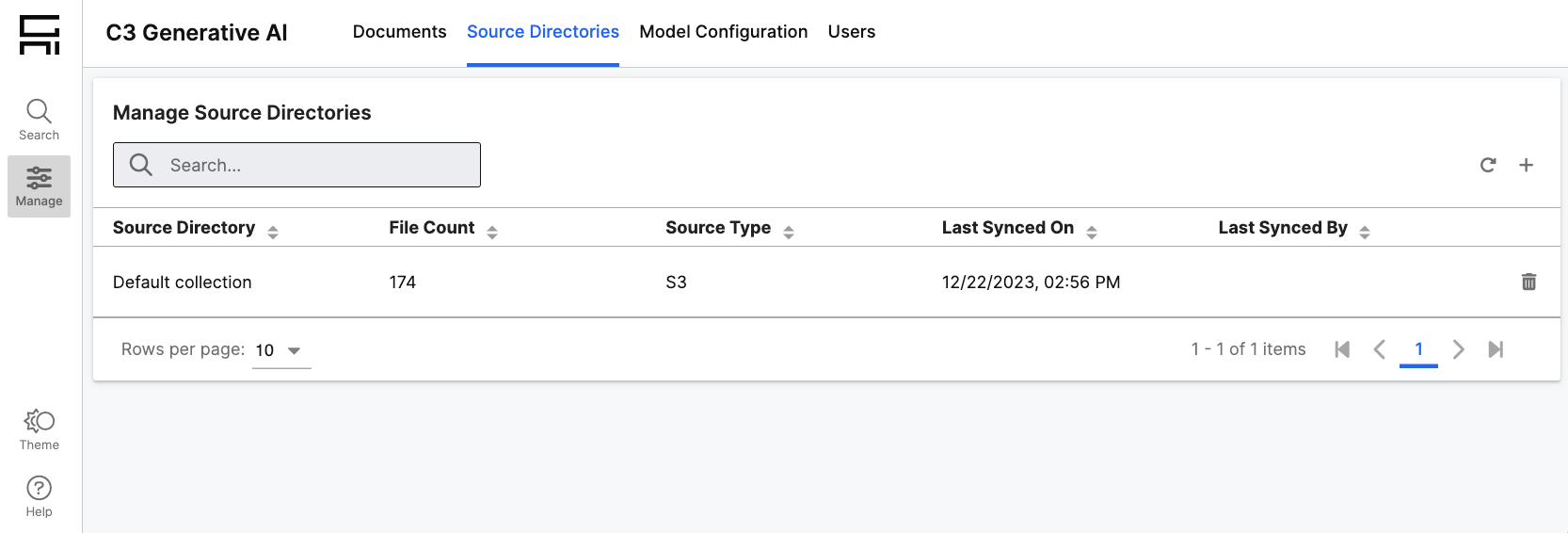Click the Manage Source Directories heading
The image size is (1568, 533).
[x=242, y=113]
